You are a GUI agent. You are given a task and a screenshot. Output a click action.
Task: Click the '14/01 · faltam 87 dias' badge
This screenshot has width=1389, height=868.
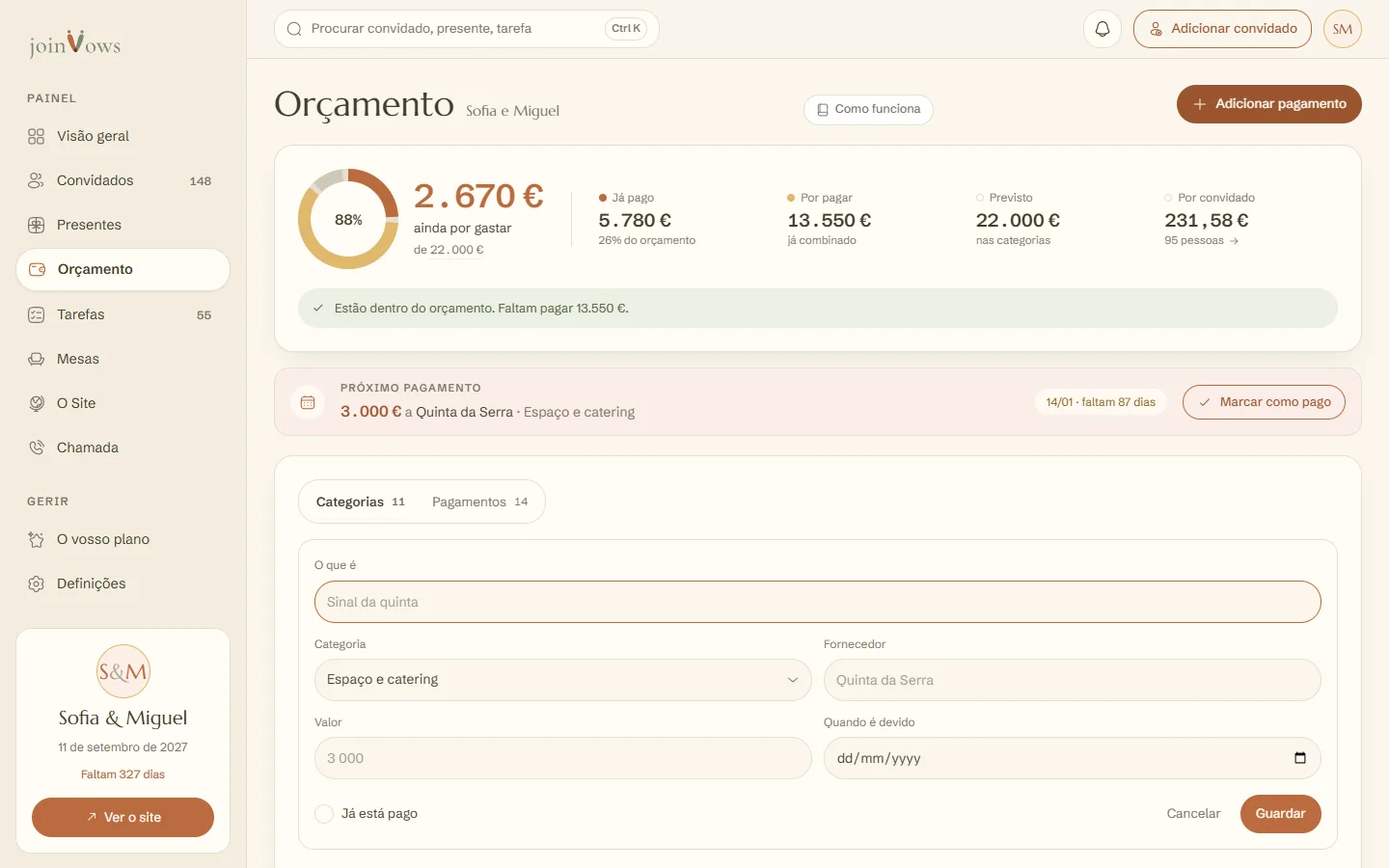click(1101, 402)
